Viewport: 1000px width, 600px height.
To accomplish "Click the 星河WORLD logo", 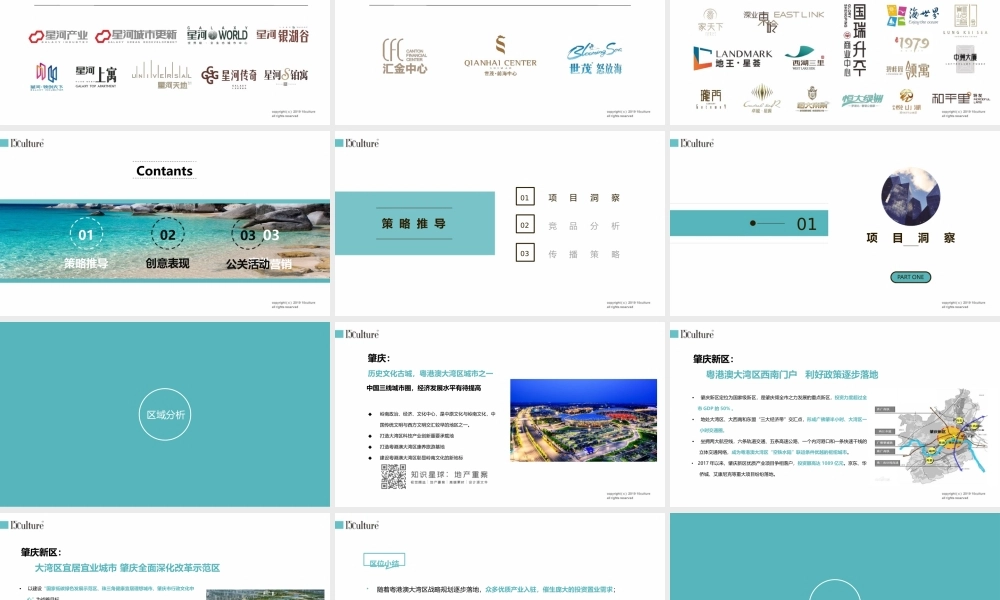I will click(216, 33).
